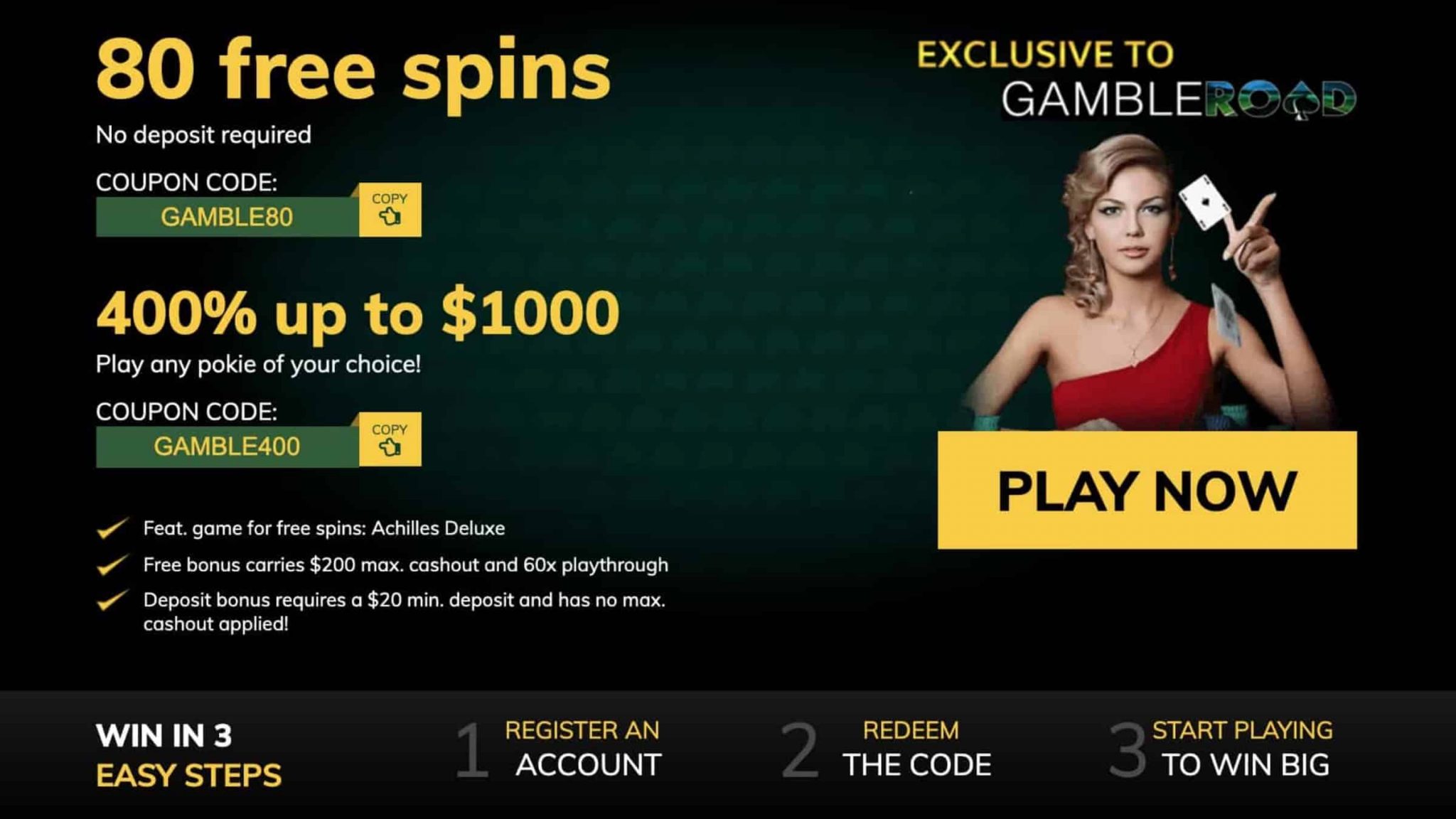Click the 80 free spins headline
The height and width of the screenshot is (819, 1456).
tap(353, 73)
